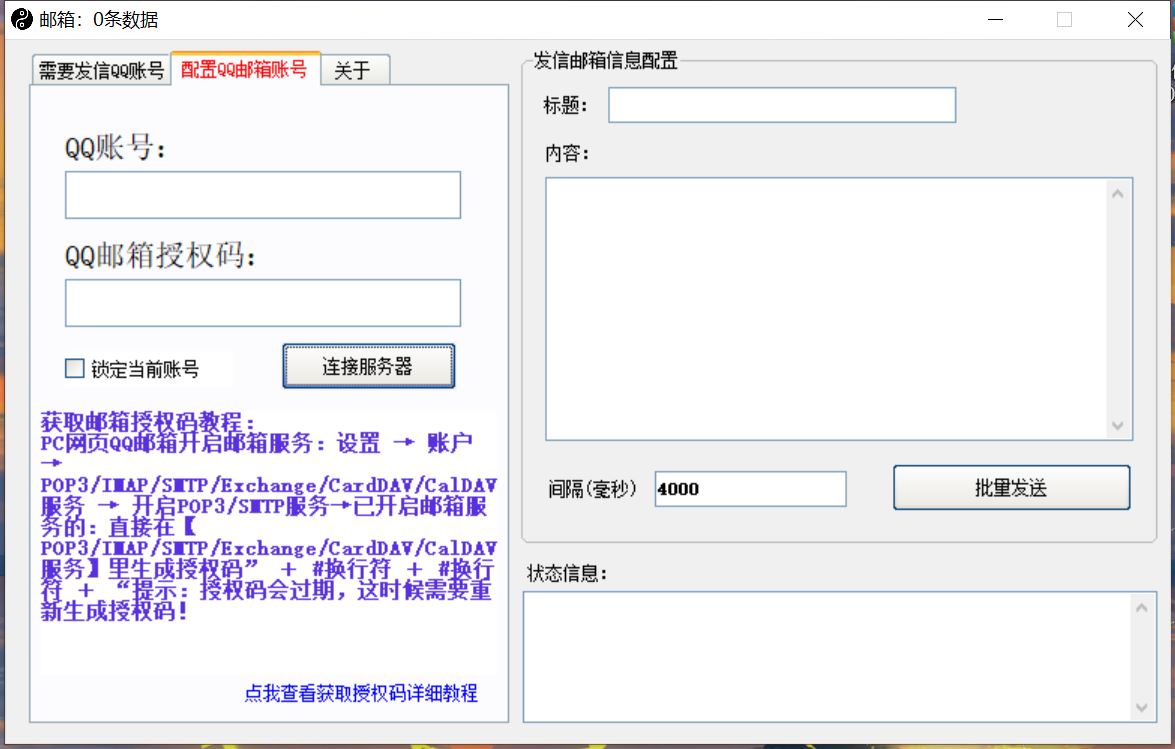Click the 标题 text field
1175x749 pixels.
coord(781,105)
